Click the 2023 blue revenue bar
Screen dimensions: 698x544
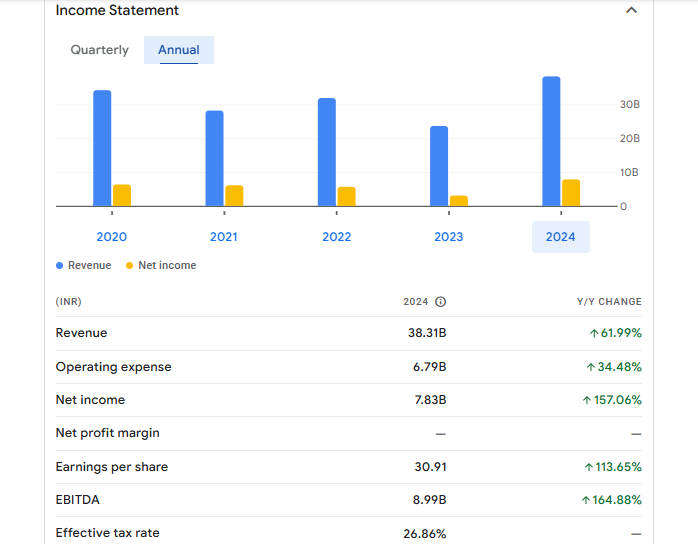(x=439, y=165)
